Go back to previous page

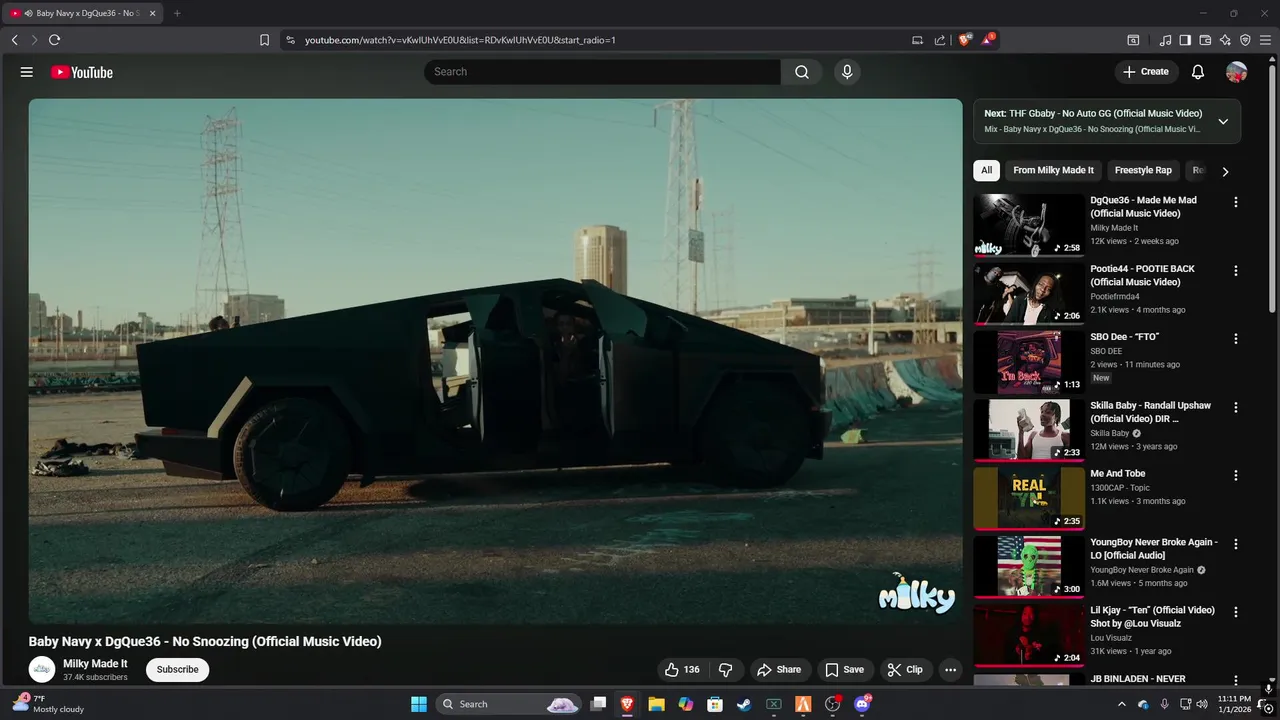[x=14, y=40]
